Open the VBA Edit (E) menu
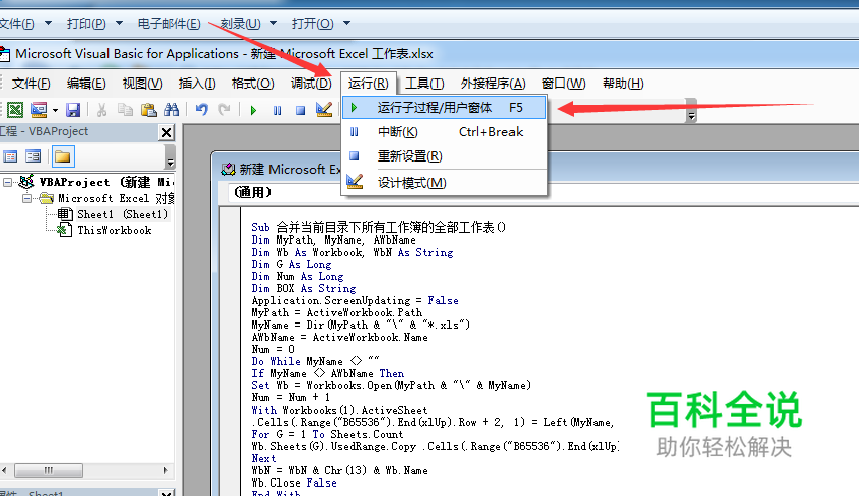859x496 pixels. [x=86, y=83]
